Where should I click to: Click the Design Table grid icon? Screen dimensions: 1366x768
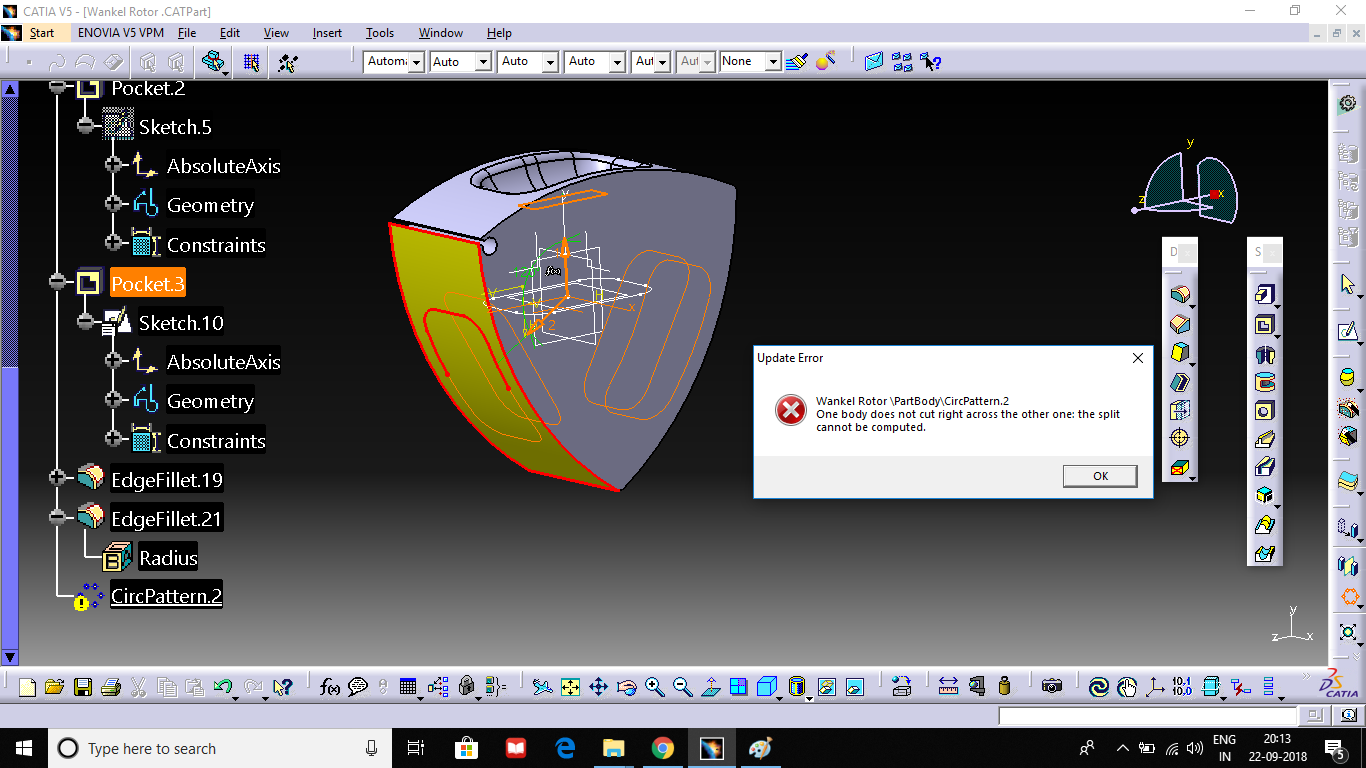click(408, 687)
